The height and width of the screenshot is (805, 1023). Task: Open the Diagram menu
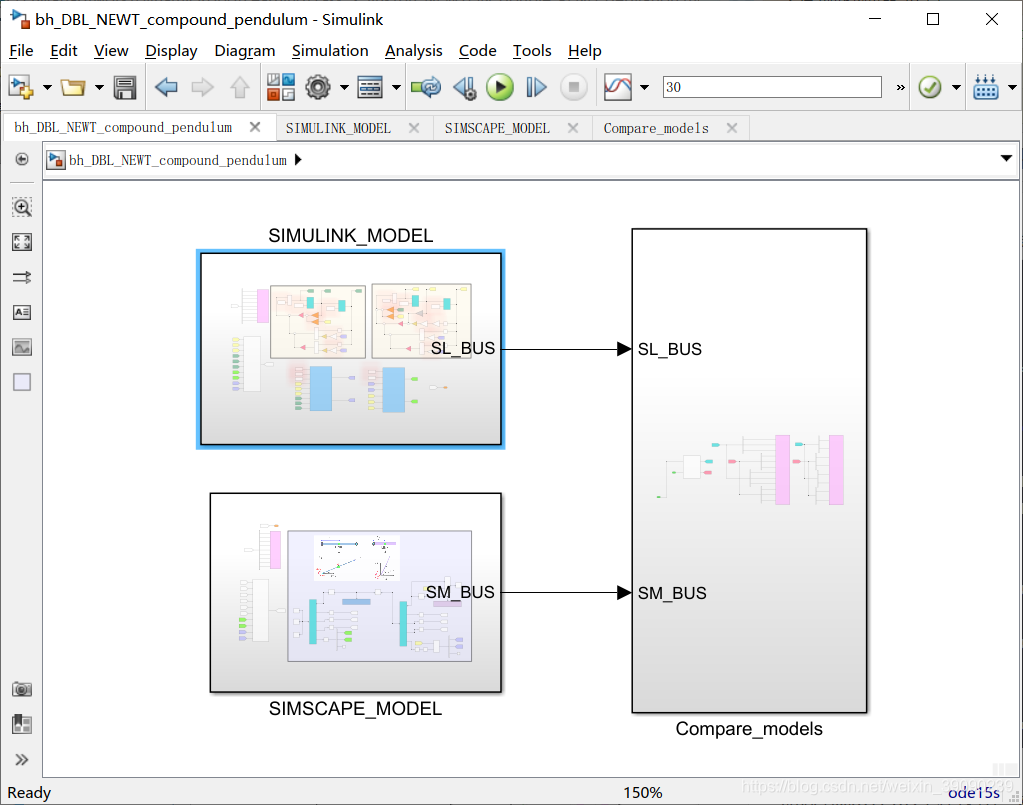(245, 51)
